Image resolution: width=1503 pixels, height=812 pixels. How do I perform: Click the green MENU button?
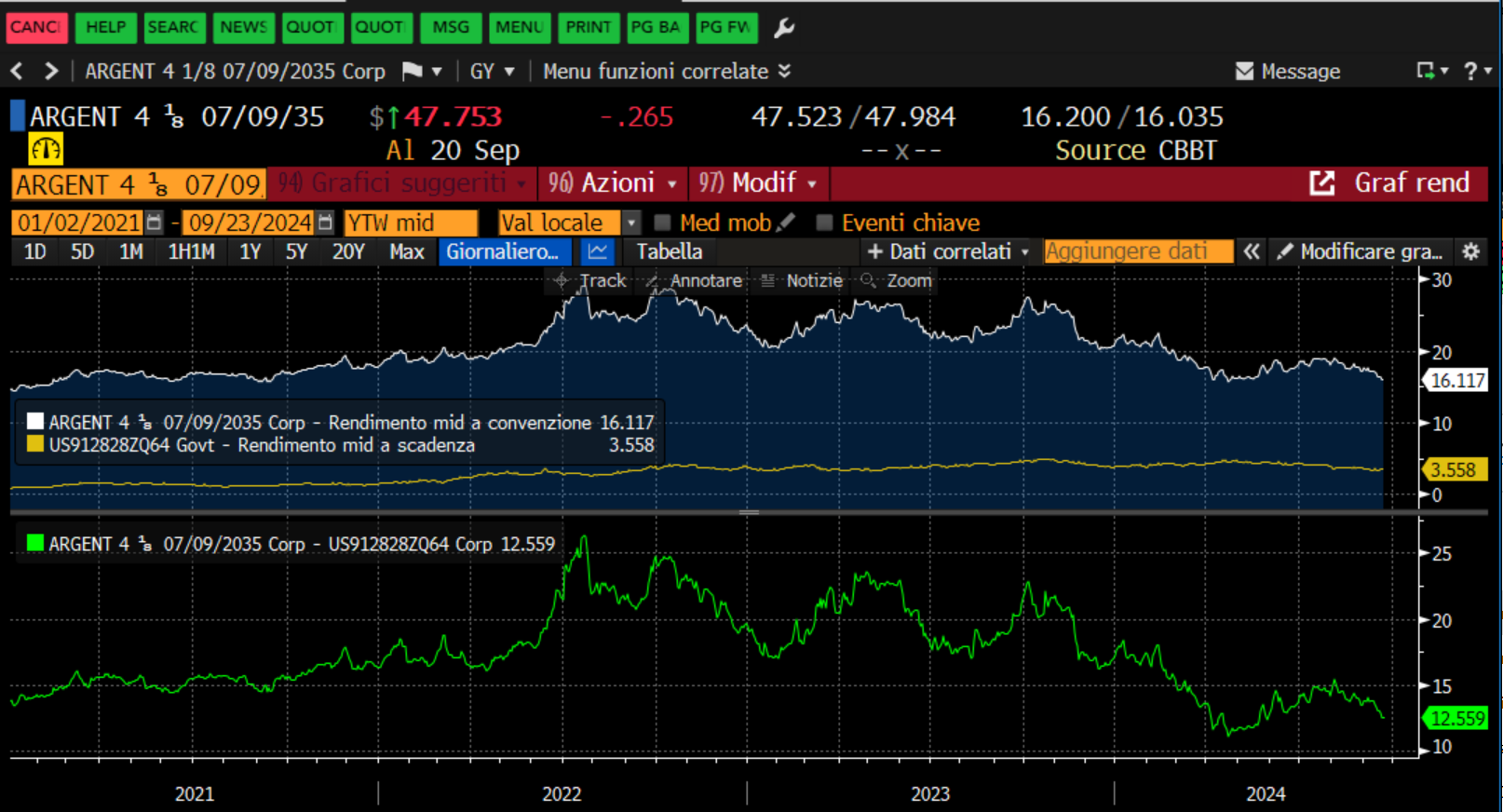(520, 27)
